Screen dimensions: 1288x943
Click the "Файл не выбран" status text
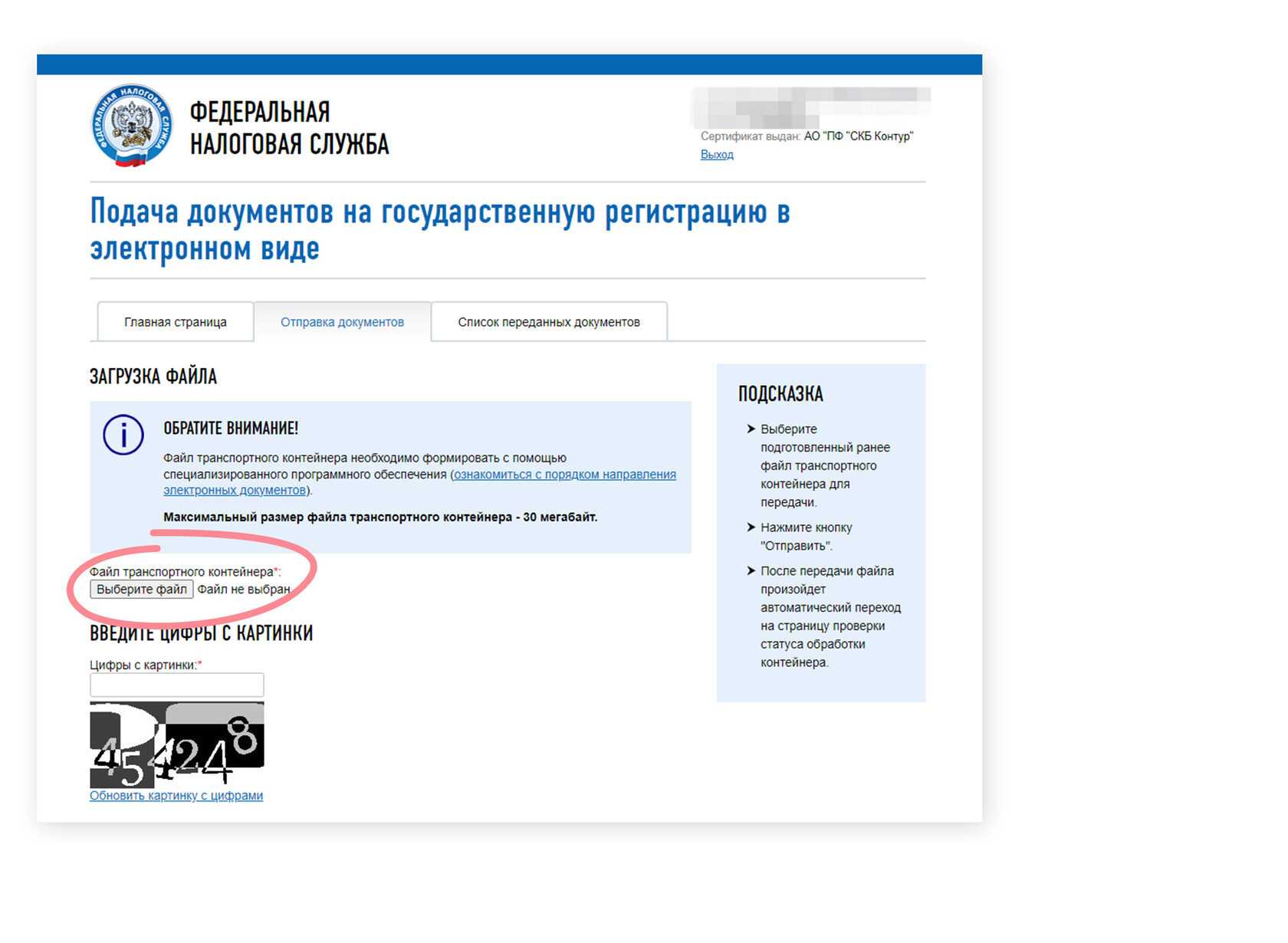[244, 590]
